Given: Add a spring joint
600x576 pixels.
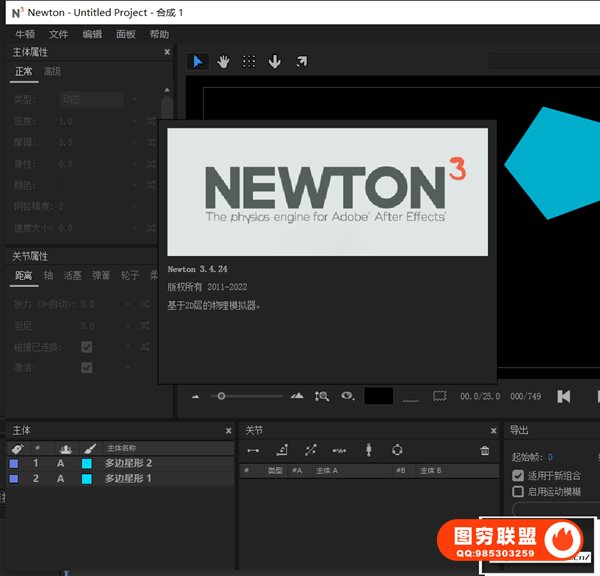Looking at the screenshot, I should [339, 451].
